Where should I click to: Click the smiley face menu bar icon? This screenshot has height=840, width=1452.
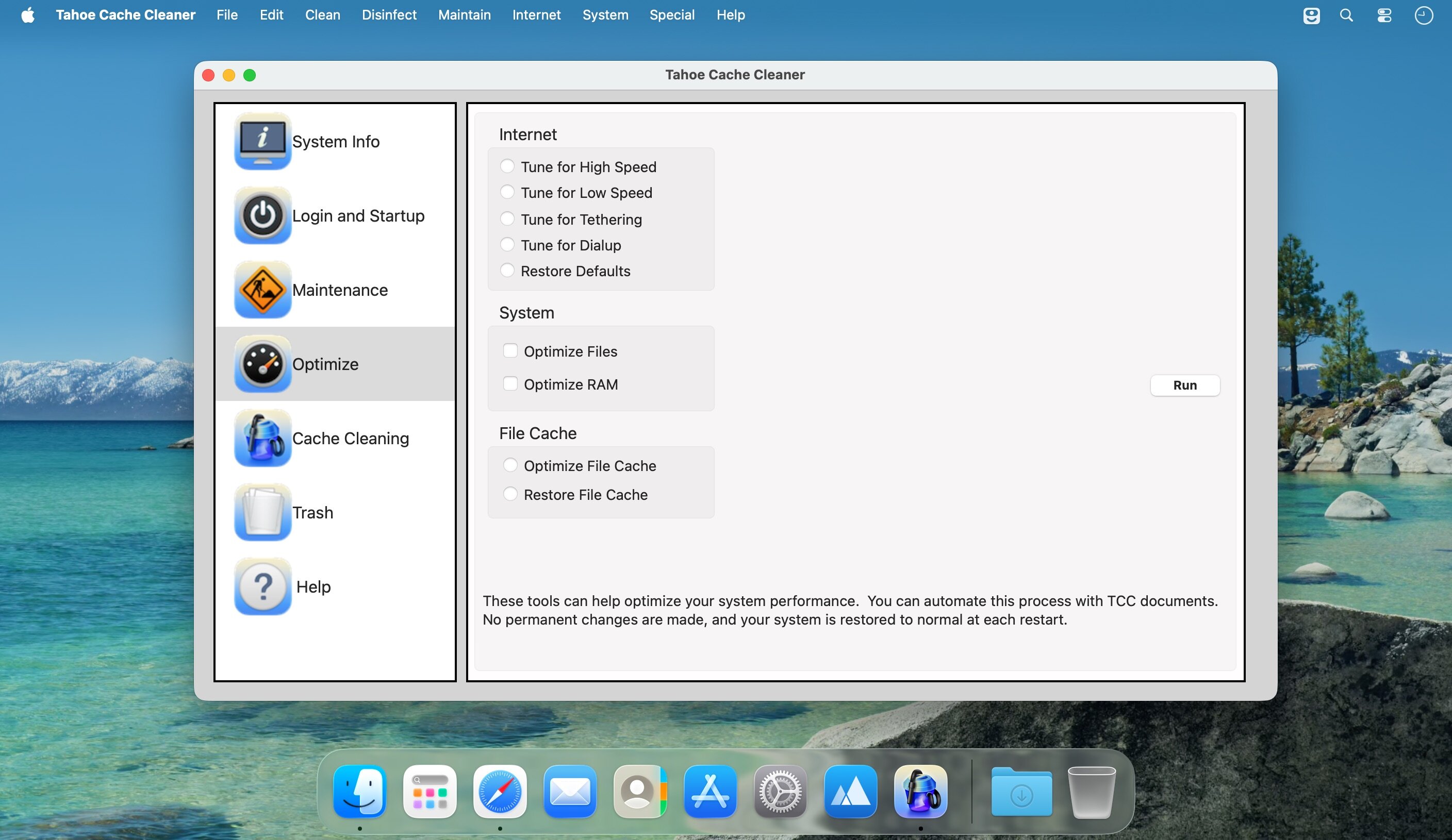(1311, 15)
